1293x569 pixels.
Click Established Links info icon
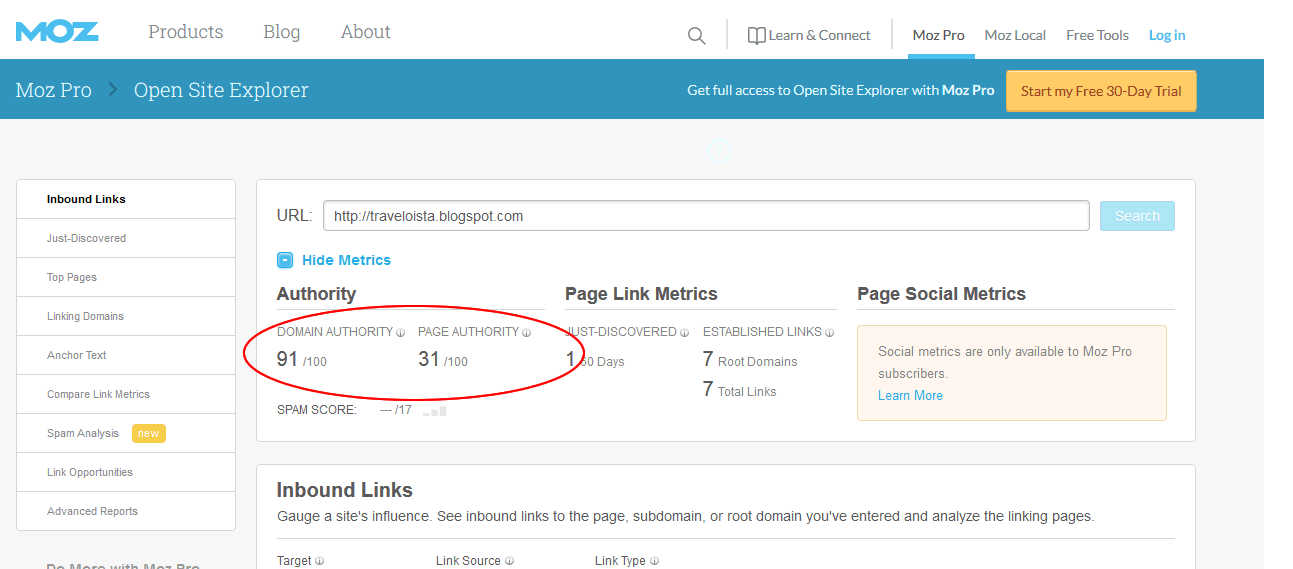(x=830, y=333)
